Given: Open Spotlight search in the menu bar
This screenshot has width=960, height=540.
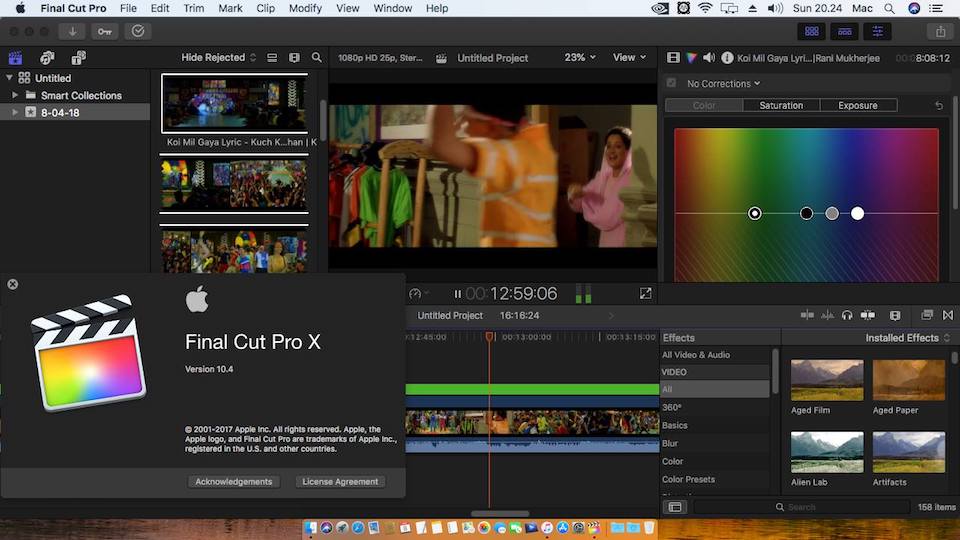Looking at the screenshot, I should (x=889, y=9).
